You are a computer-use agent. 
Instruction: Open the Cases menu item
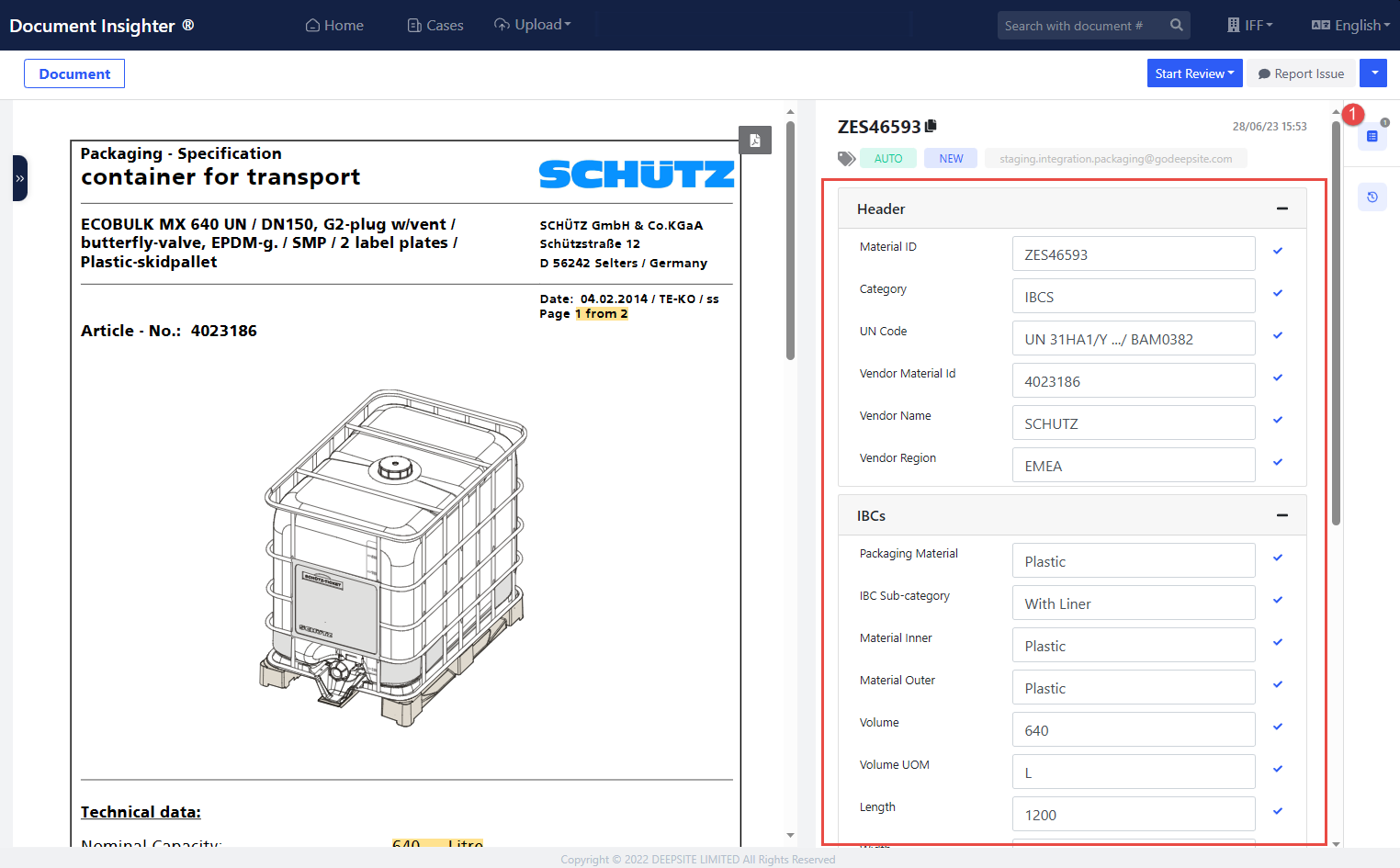tap(435, 26)
